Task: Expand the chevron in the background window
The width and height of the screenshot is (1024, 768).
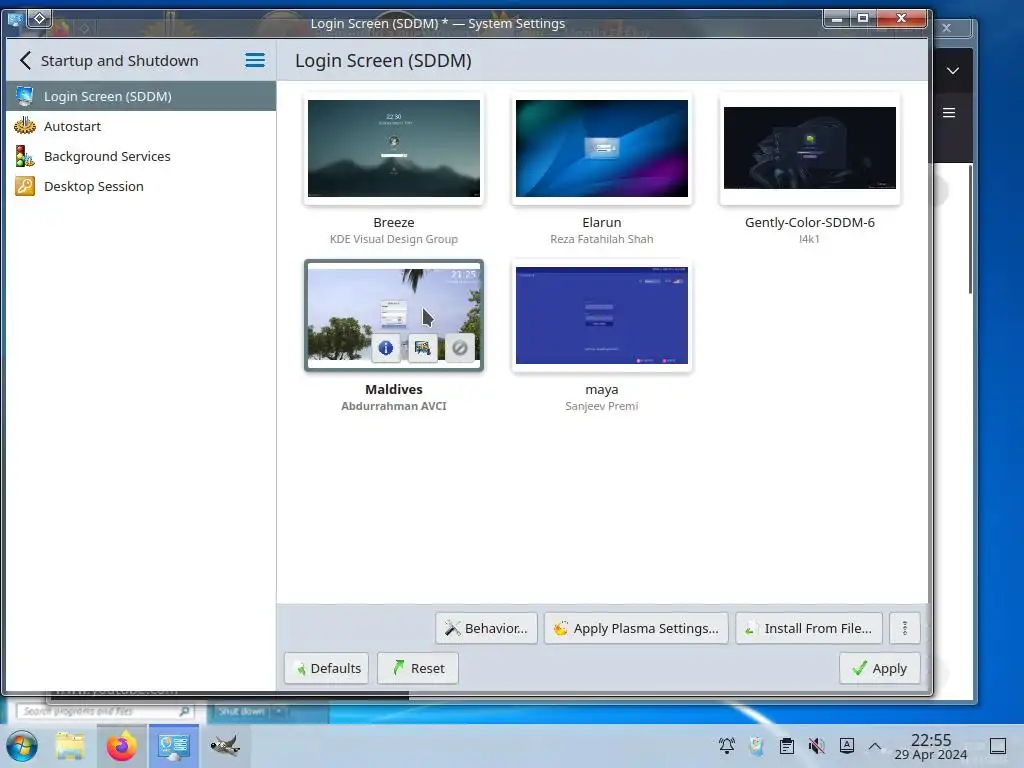Action: pos(953,71)
